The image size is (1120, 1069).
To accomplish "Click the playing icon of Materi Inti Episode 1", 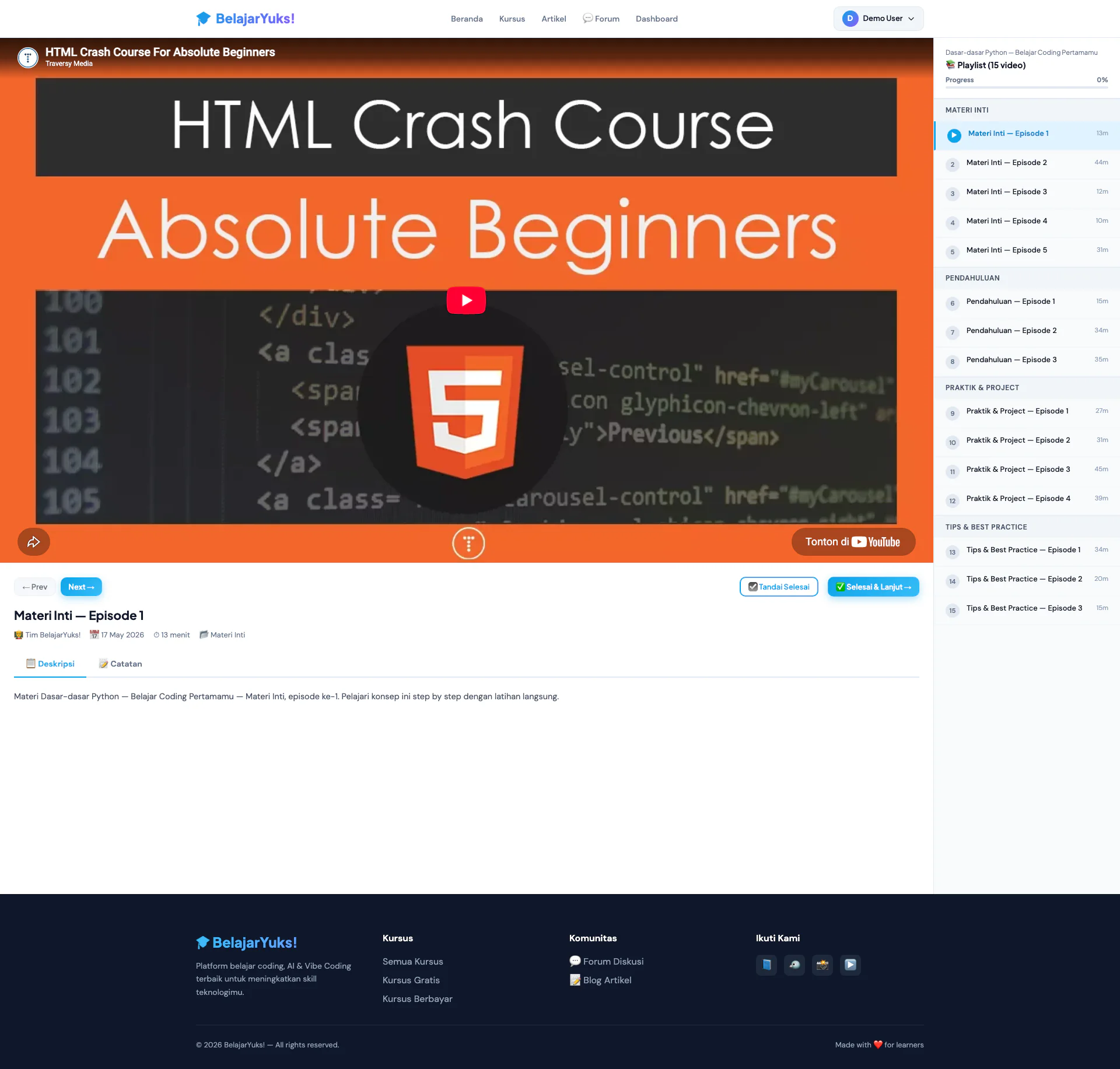I will (954, 135).
